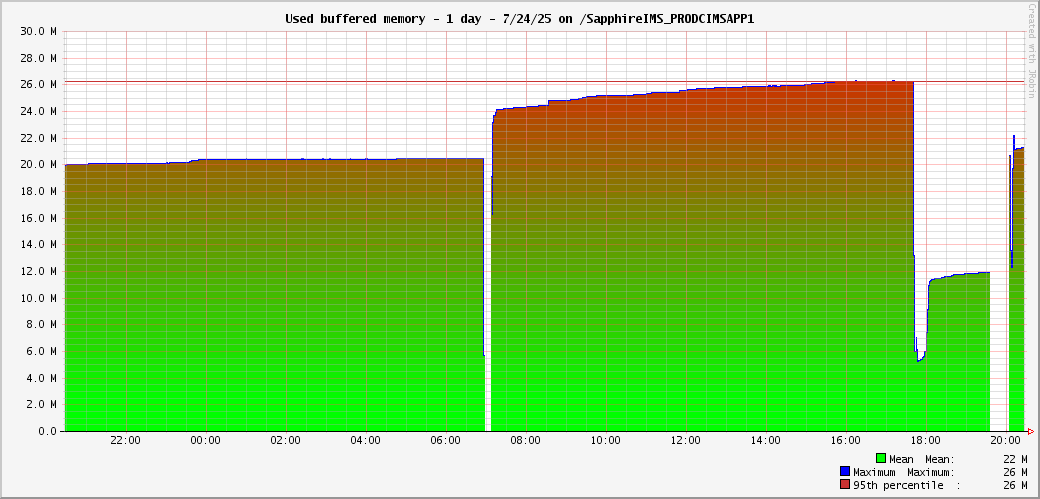Click the 04:00 time axis label
The height and width of the screenshot is (499, 1040).
pyautogui.click(x=365, y=441)
